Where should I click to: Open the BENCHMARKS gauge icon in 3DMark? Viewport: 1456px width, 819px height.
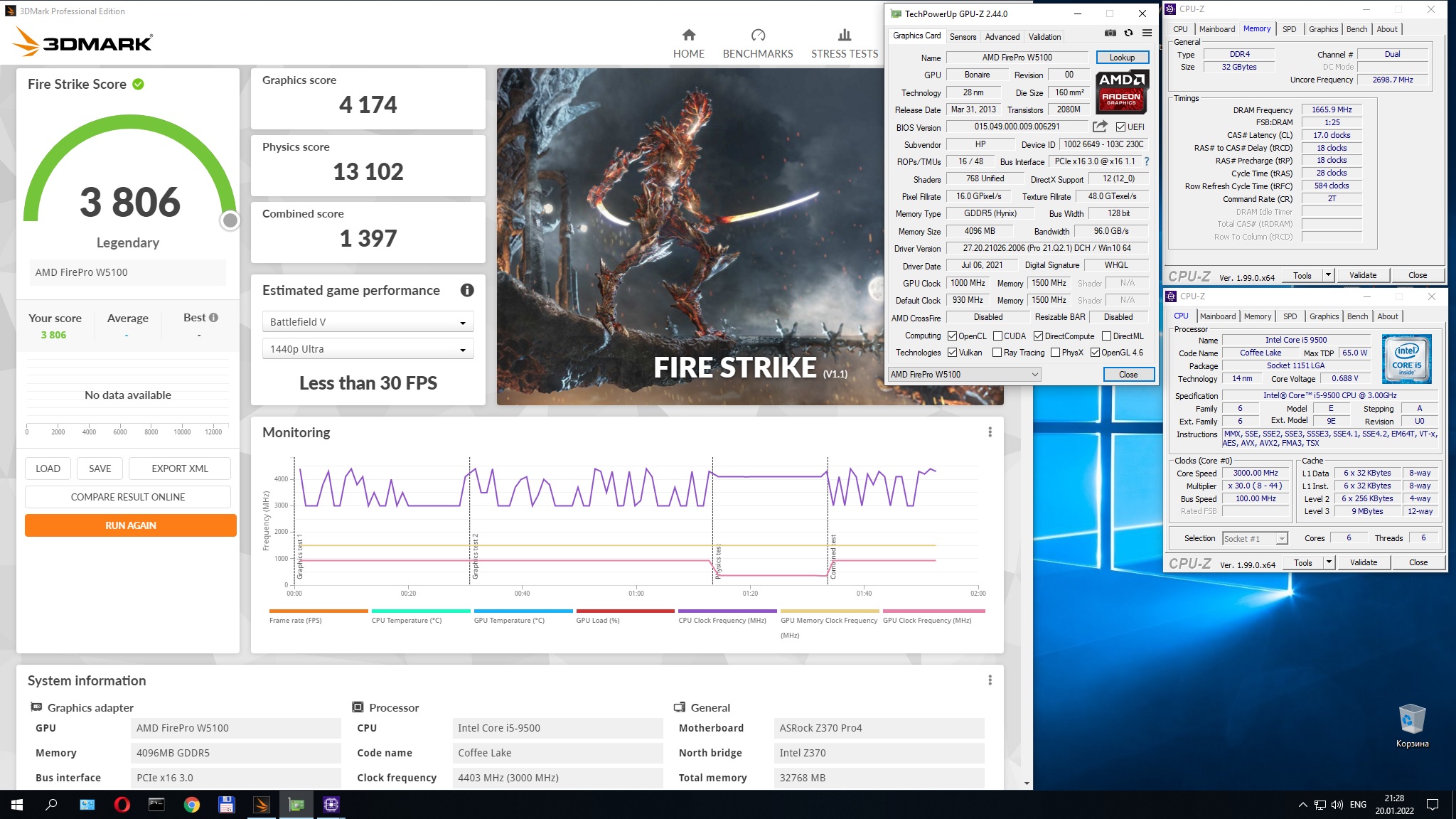(x=758, y=35)
